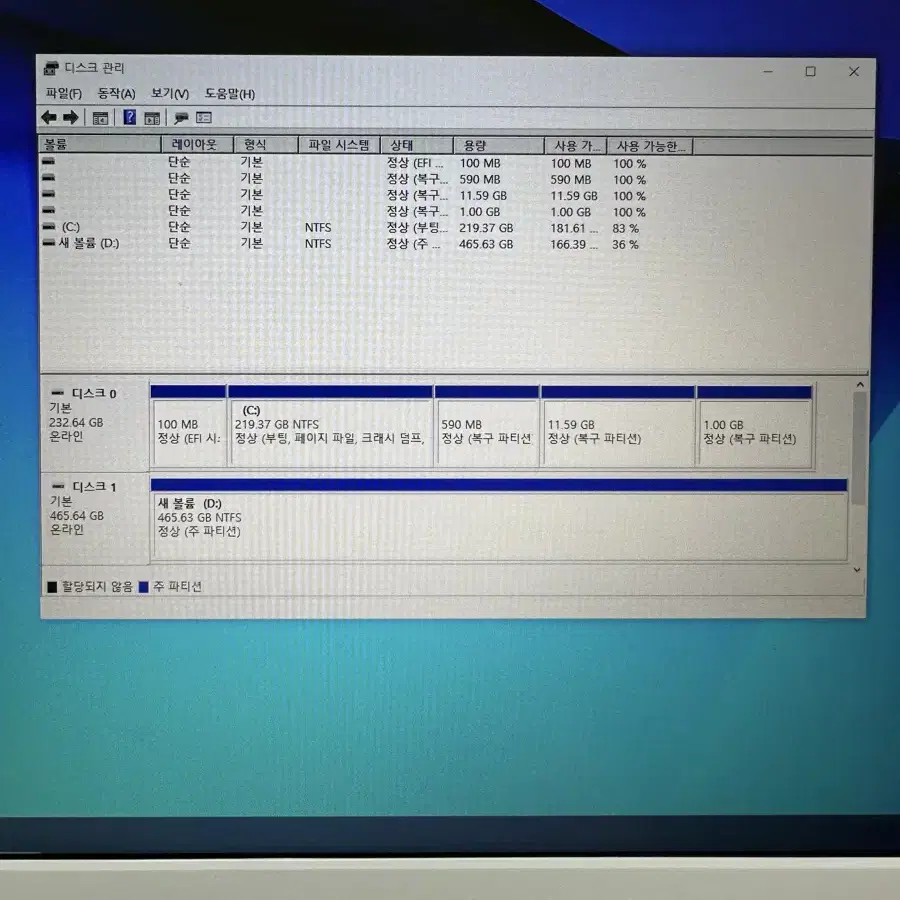
Task: Select the 1.00 GB recovery partition block
Action: [x=754, y=427]
